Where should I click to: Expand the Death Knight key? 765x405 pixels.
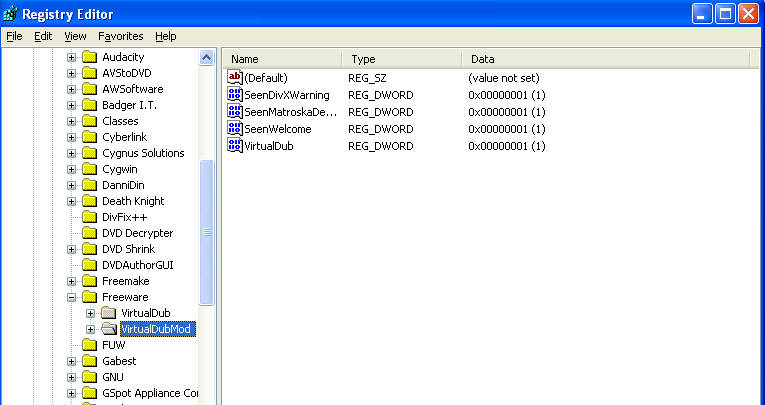tap(72, 202)
